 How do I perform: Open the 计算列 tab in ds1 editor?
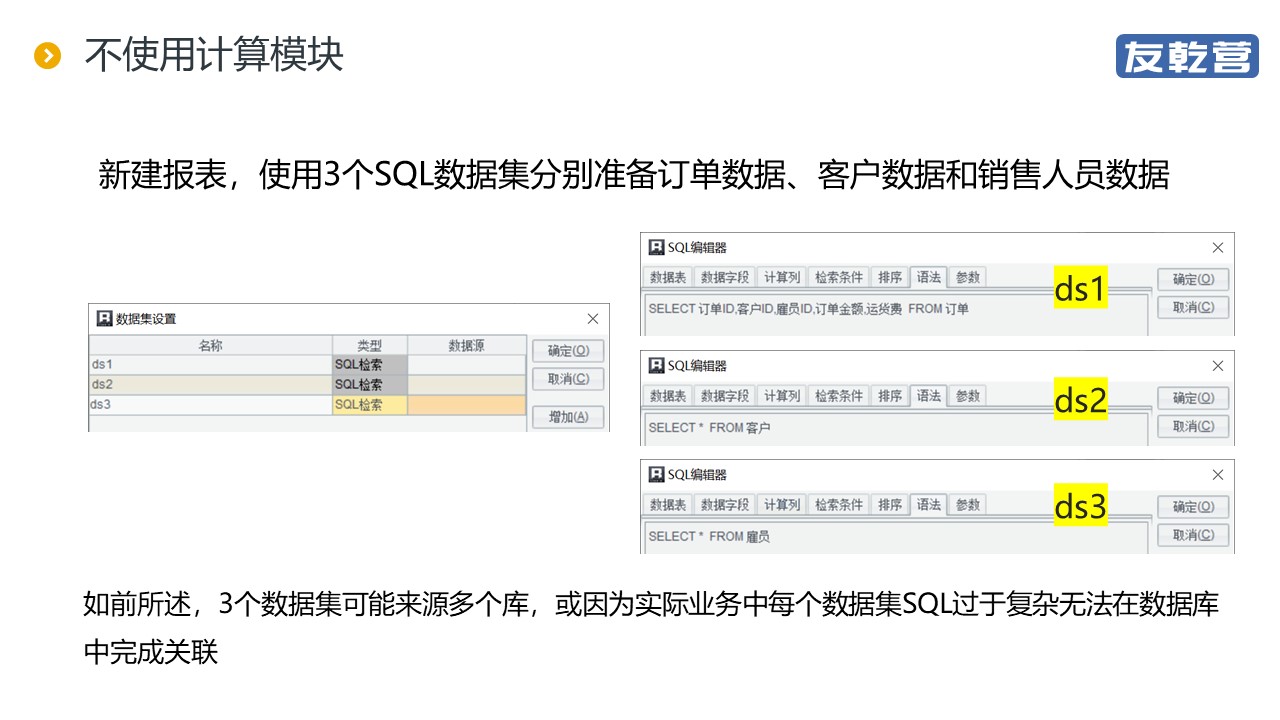[x=780, y=278]
